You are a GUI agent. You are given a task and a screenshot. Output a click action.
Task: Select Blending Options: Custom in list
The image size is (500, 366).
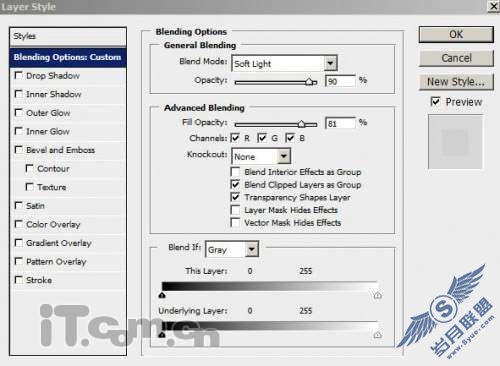68,57
